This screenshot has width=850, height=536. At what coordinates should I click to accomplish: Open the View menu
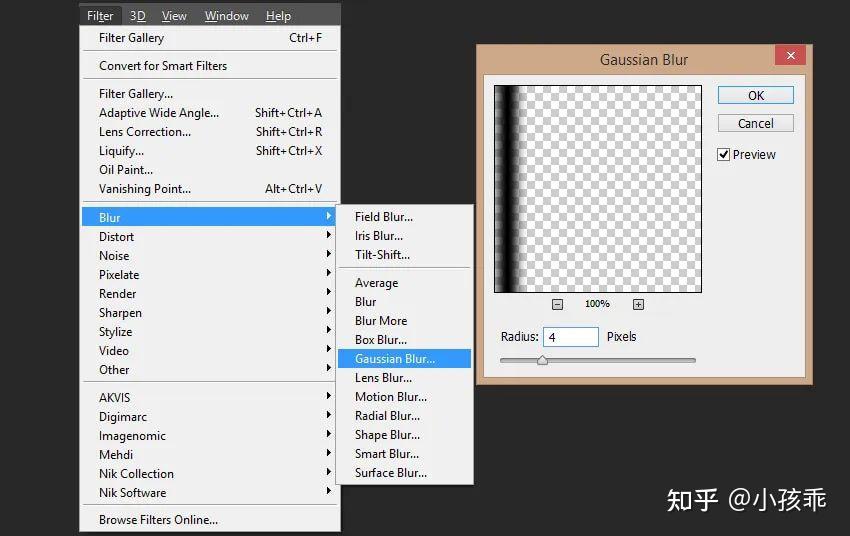pyautogui.click(x=174, y=16)
